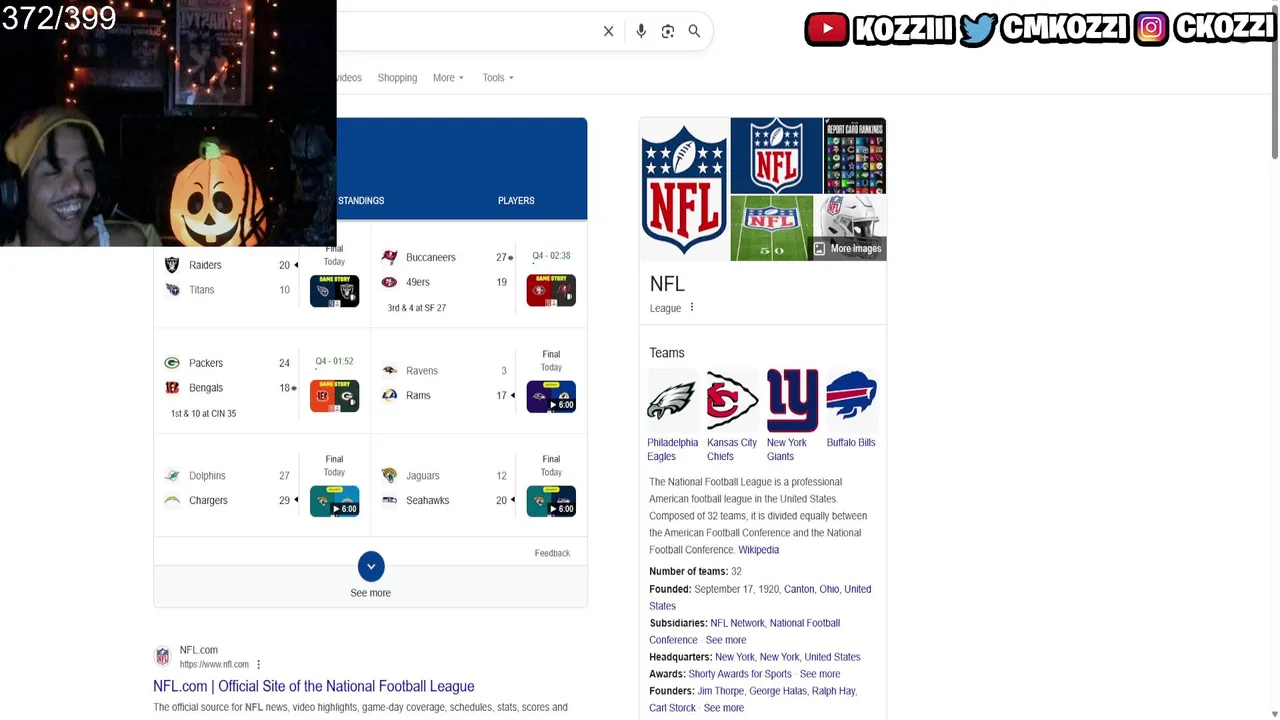This screenshot has height=720, width=1280.
Task: Open the Philadelphia Eagles team logo
Action: click(672, 401)
